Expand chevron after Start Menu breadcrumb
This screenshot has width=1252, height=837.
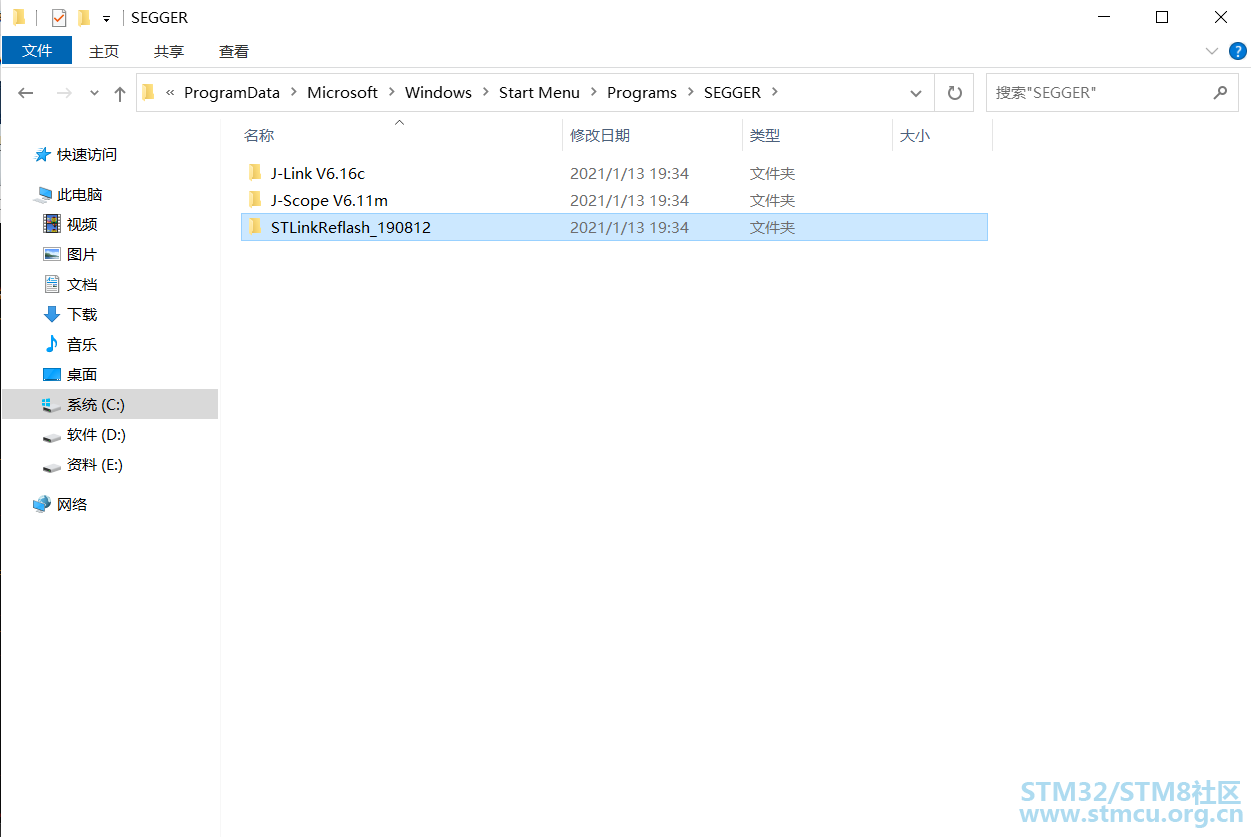pos(593,92)
